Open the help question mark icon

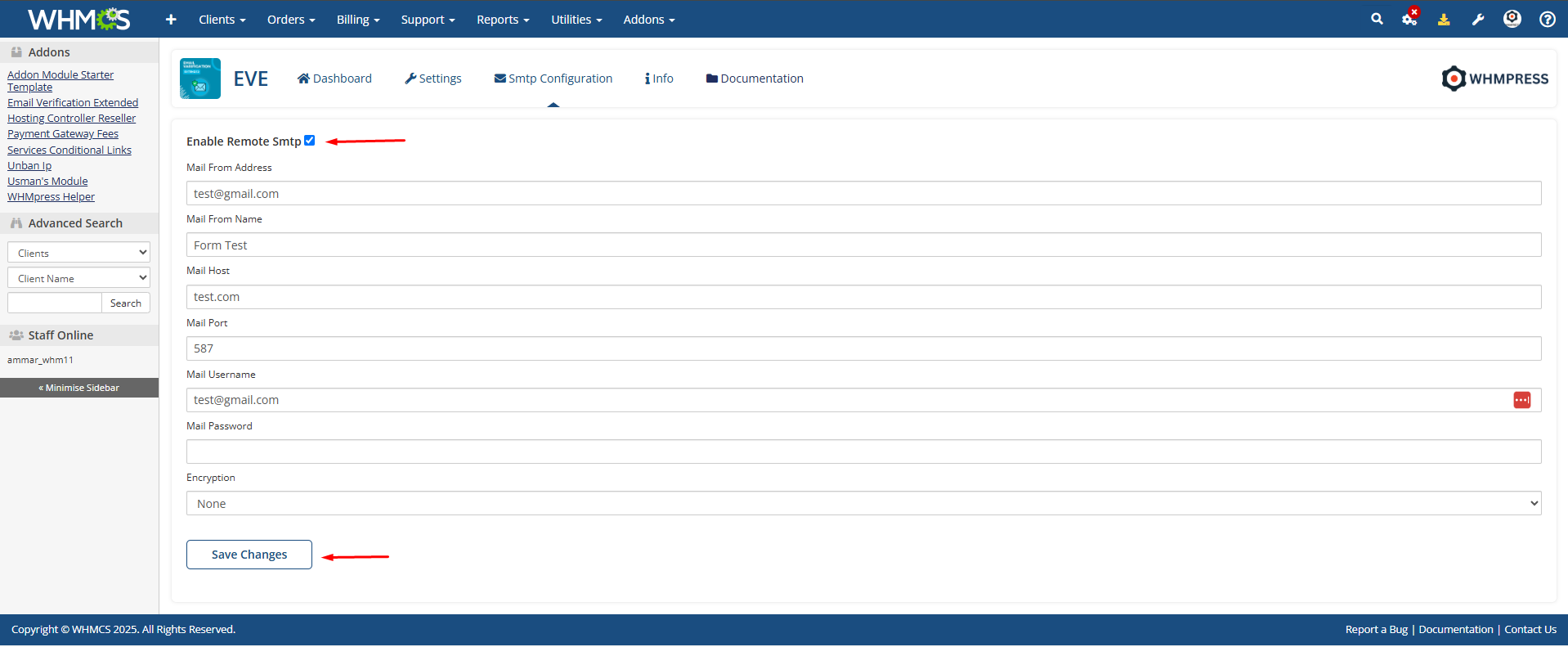1547,19
